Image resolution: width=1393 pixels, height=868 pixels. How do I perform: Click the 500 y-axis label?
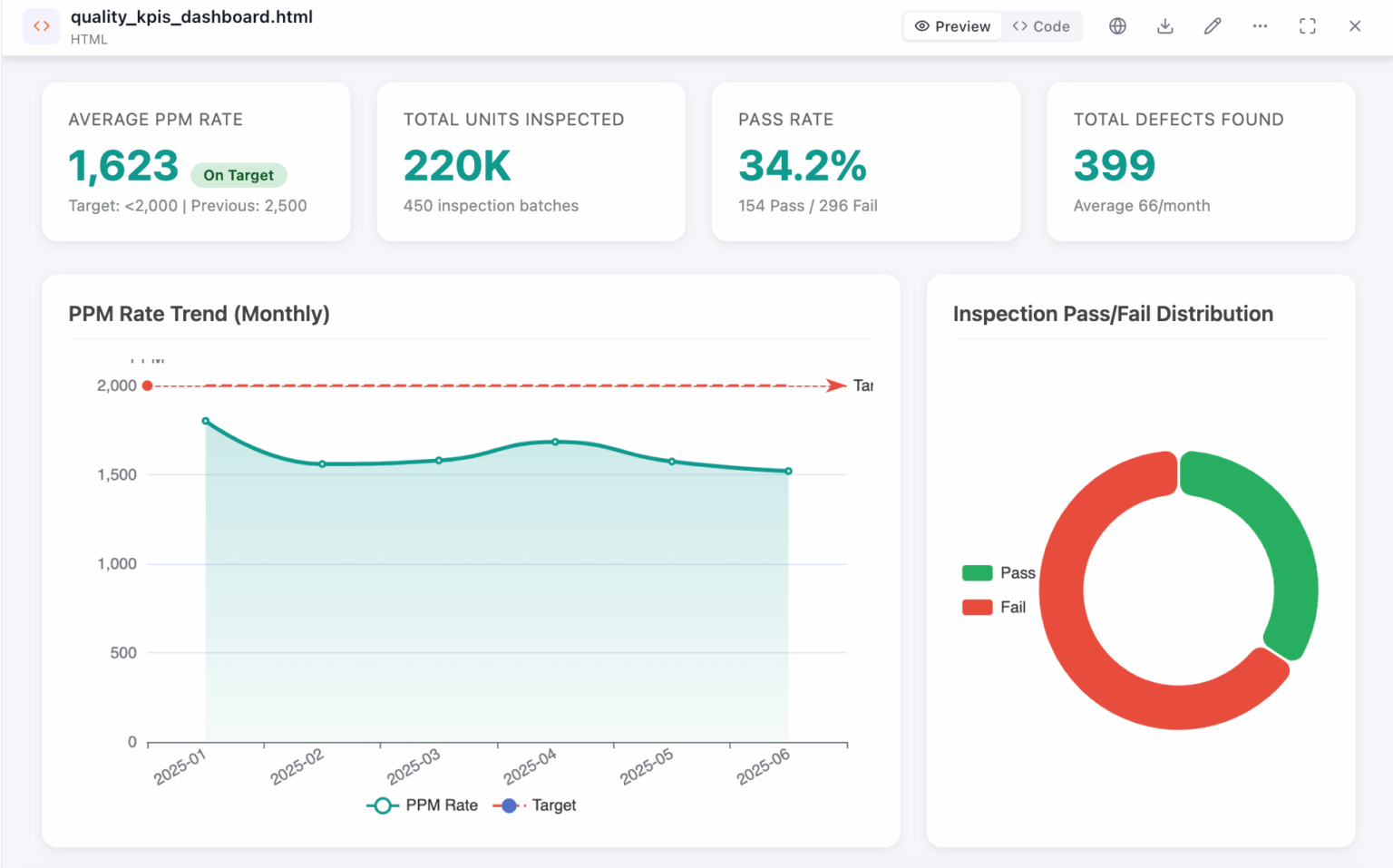click(123, 653)
